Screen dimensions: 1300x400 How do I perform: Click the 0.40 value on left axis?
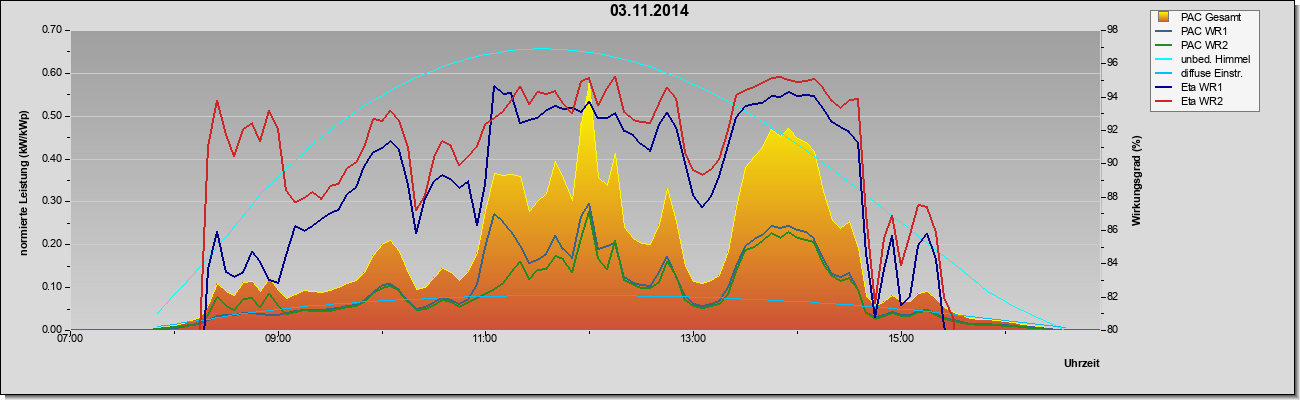(52, 158)
